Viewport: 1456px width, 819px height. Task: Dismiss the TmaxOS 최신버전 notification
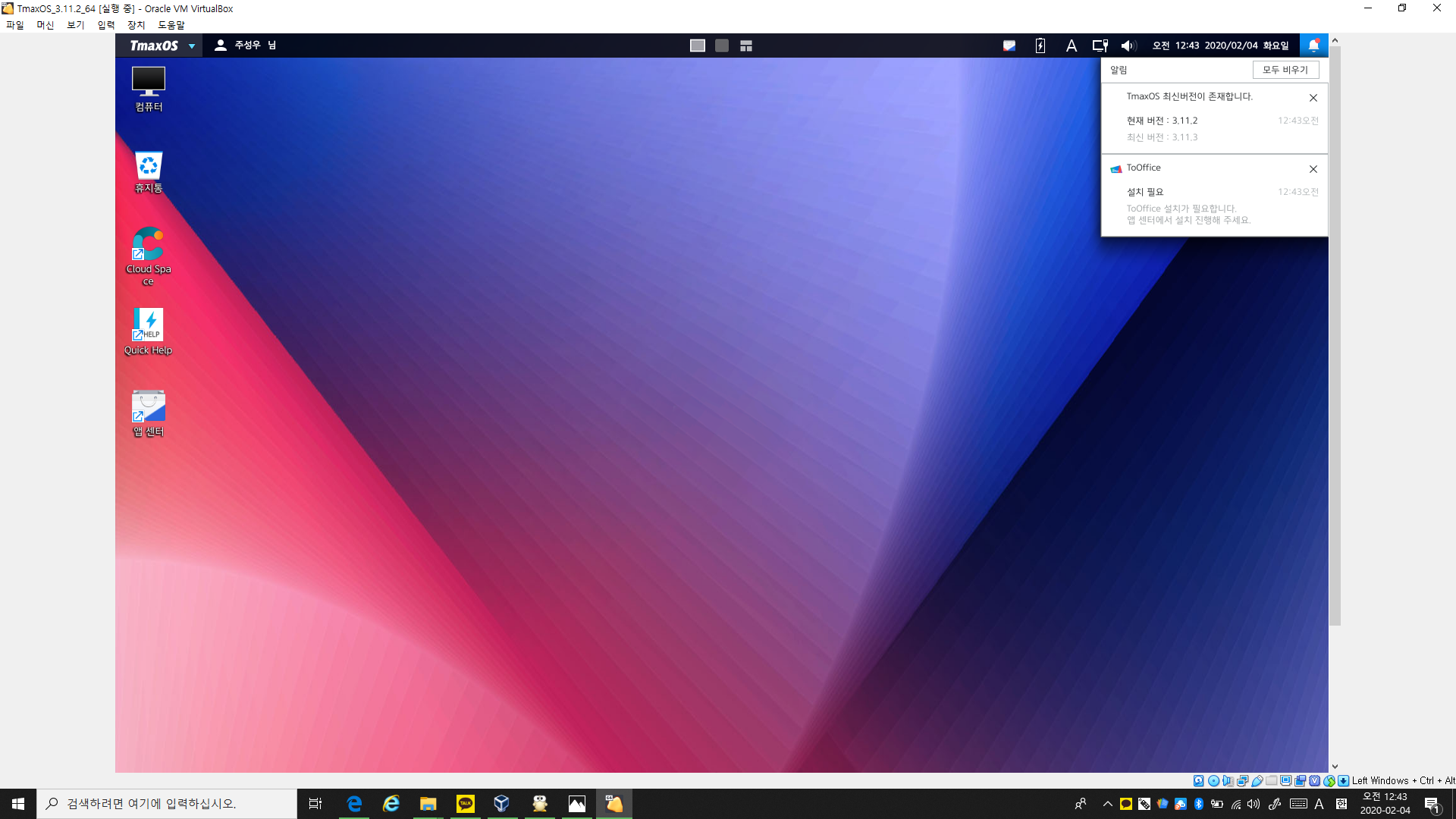pyautogui.click(x=1313, y=98)
